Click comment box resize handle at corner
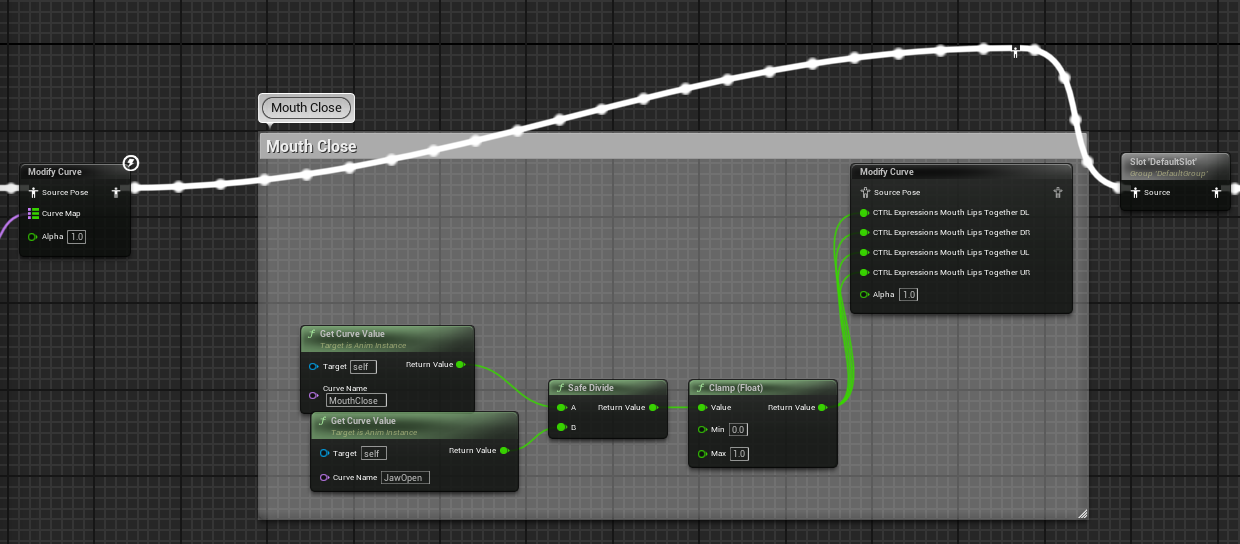Viewport: 1240px width, 544px height. [x=1081, y=513]
